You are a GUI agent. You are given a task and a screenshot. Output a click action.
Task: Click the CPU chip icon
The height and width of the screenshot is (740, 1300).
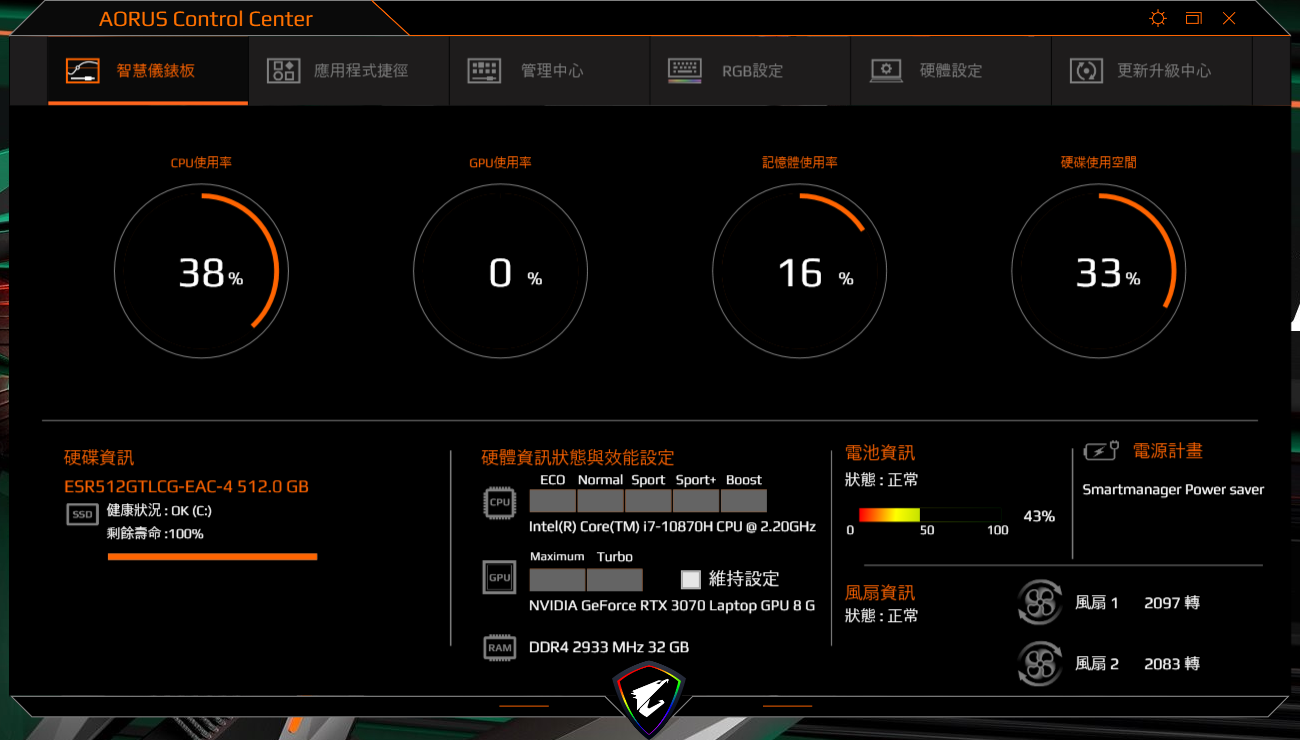[499, 502]
